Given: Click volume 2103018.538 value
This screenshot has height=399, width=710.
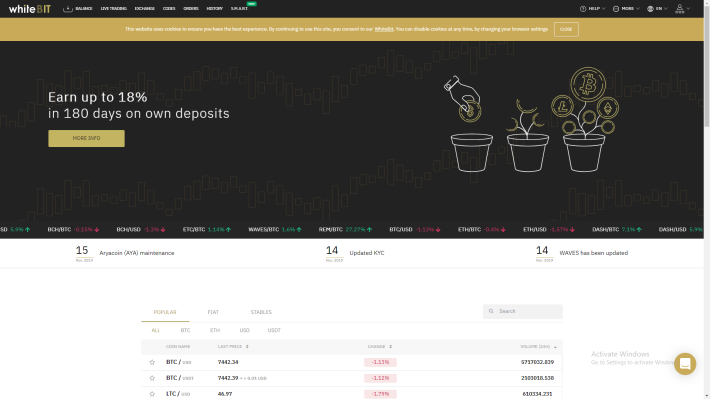Looking at the screenshot, I should coord(537,378).
